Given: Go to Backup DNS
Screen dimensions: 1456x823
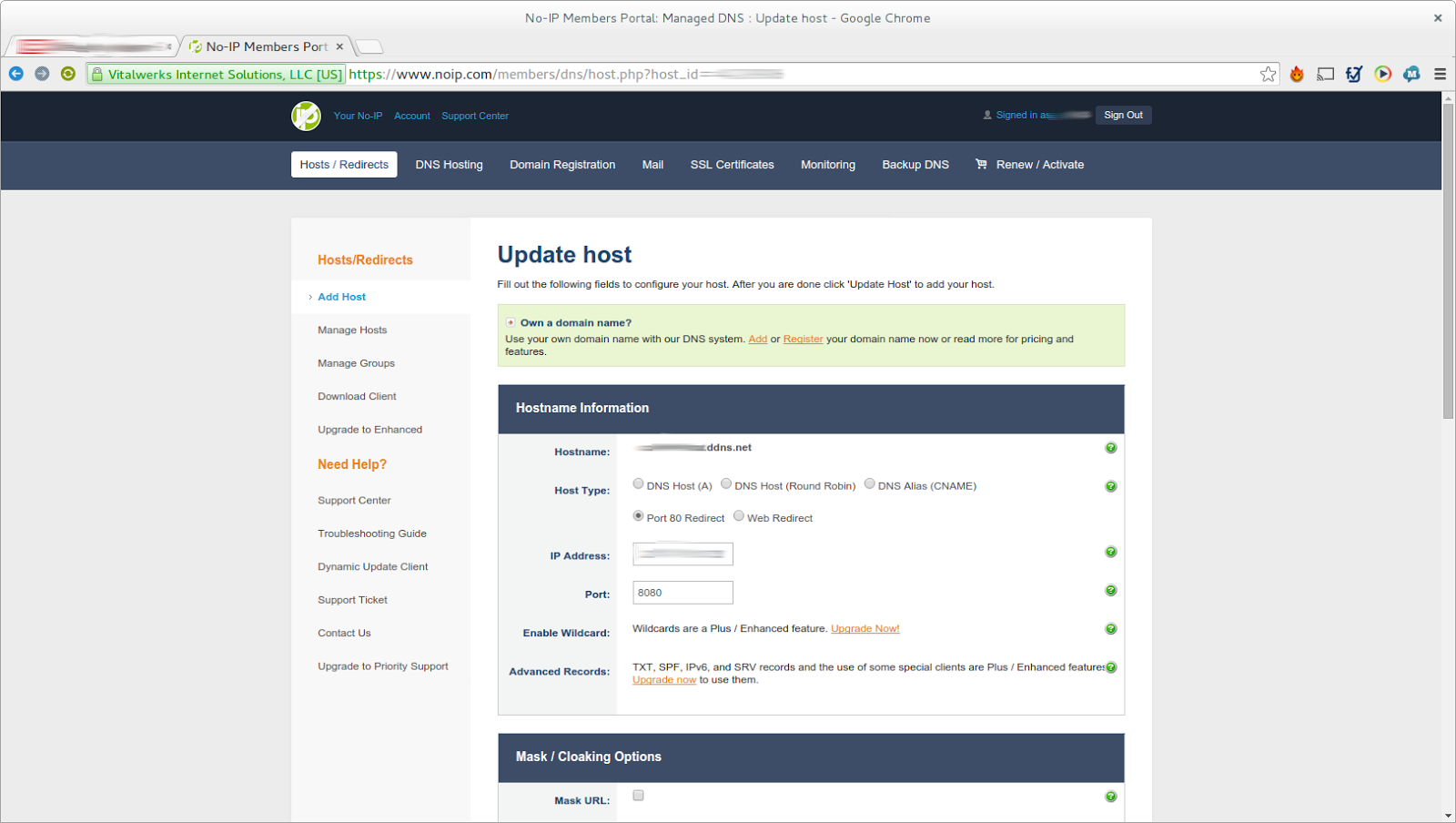Looking at the screenshot, I should (915, 165).
